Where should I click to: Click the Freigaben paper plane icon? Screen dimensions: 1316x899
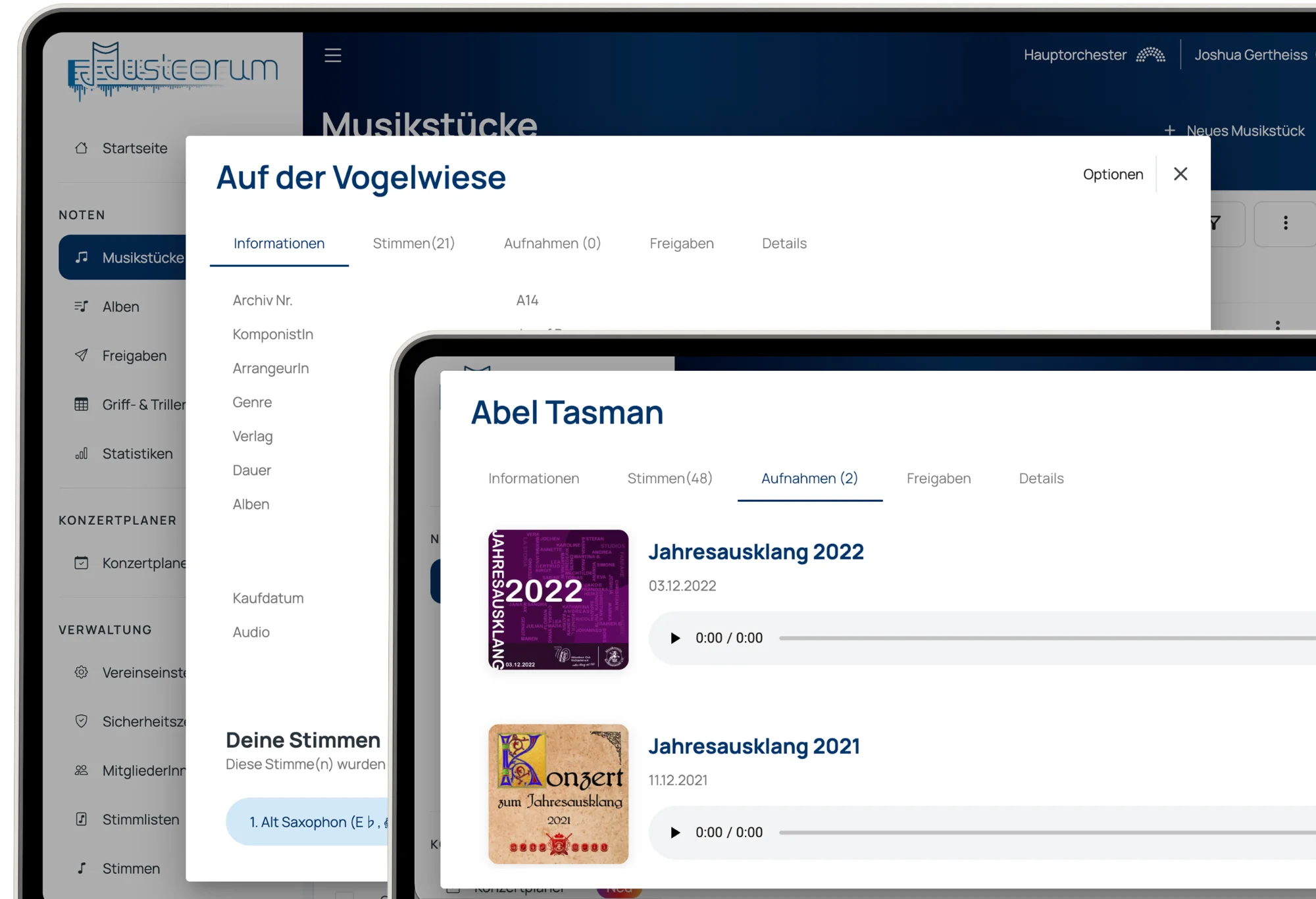(x=81, y=355)
